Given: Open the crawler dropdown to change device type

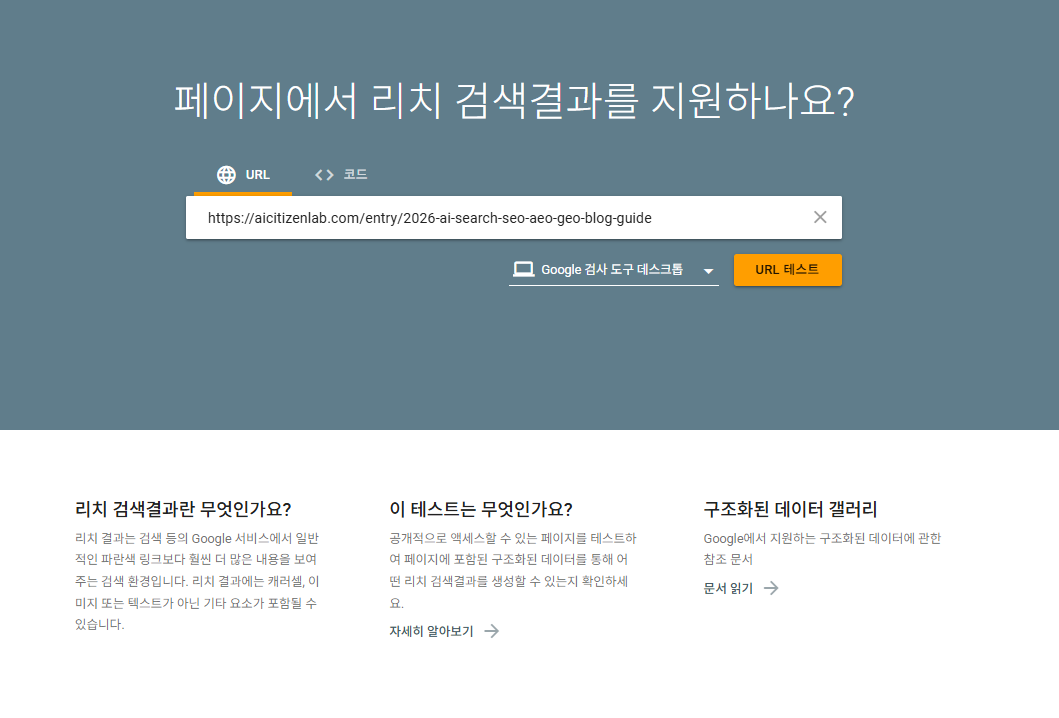Looking at the screenshot, I should coord(612,269).
